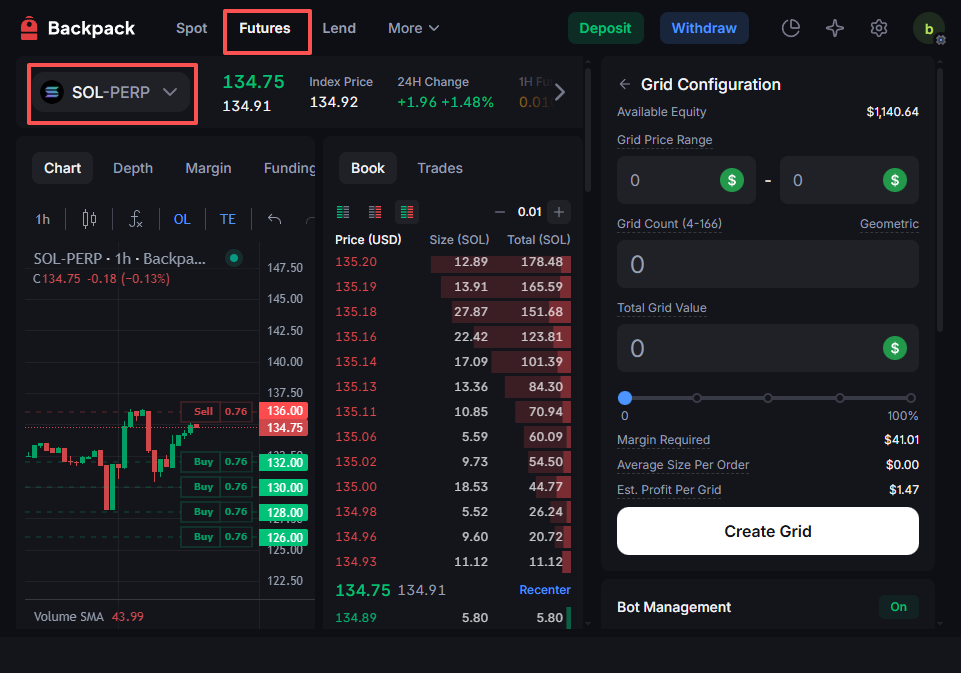Open the indicators fx icon
Image resolution: width=961 pixels, height=673 pixels.
coord(136,219)
